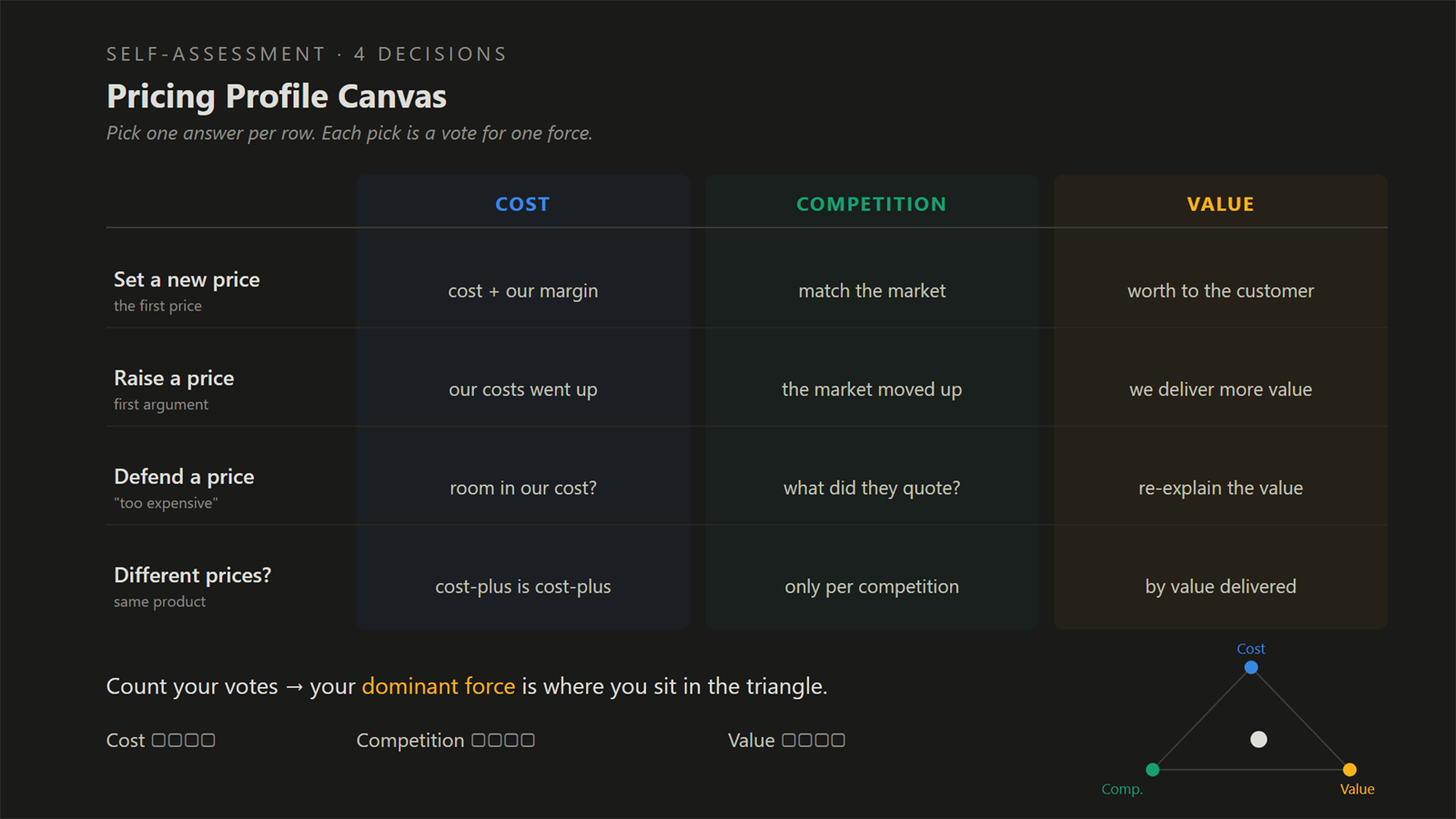Choose the 're-explain the value' cell
Viewport: 1456px width, 819px height.
1220,488
